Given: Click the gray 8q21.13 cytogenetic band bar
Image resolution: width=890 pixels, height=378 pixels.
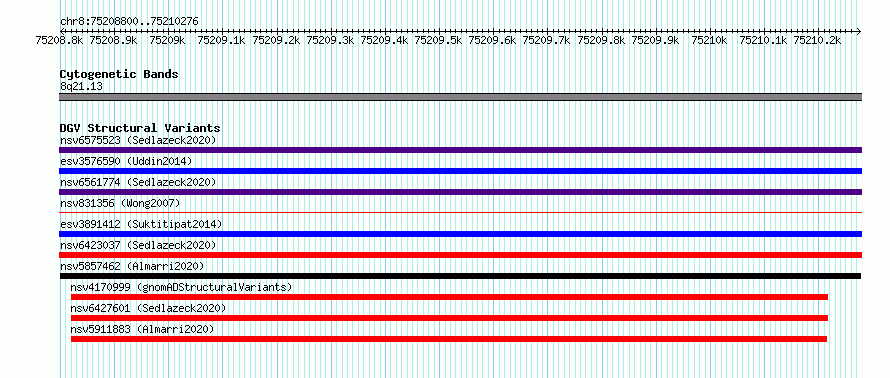Looking at the screenshot, I should click(460, 97).
